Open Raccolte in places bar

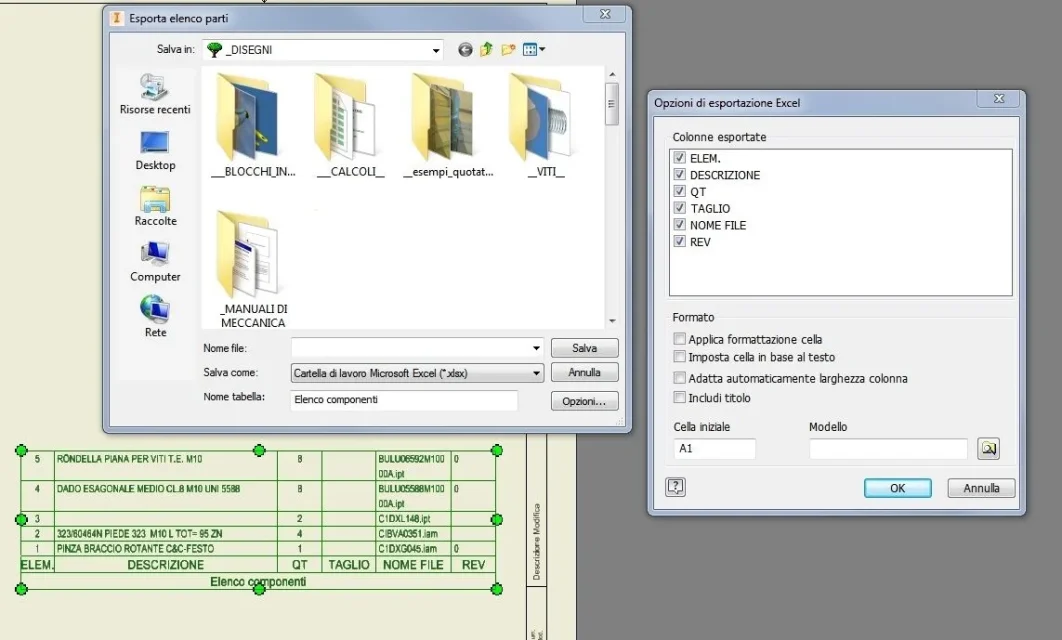[x=154, y=206]
